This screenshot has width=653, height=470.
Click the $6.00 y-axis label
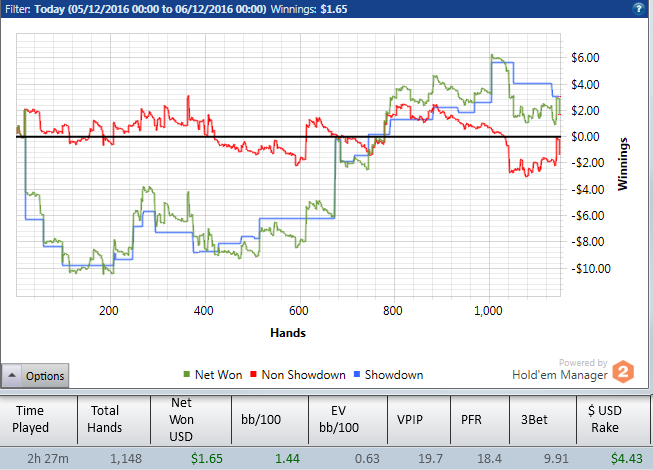tap(585, 57)
